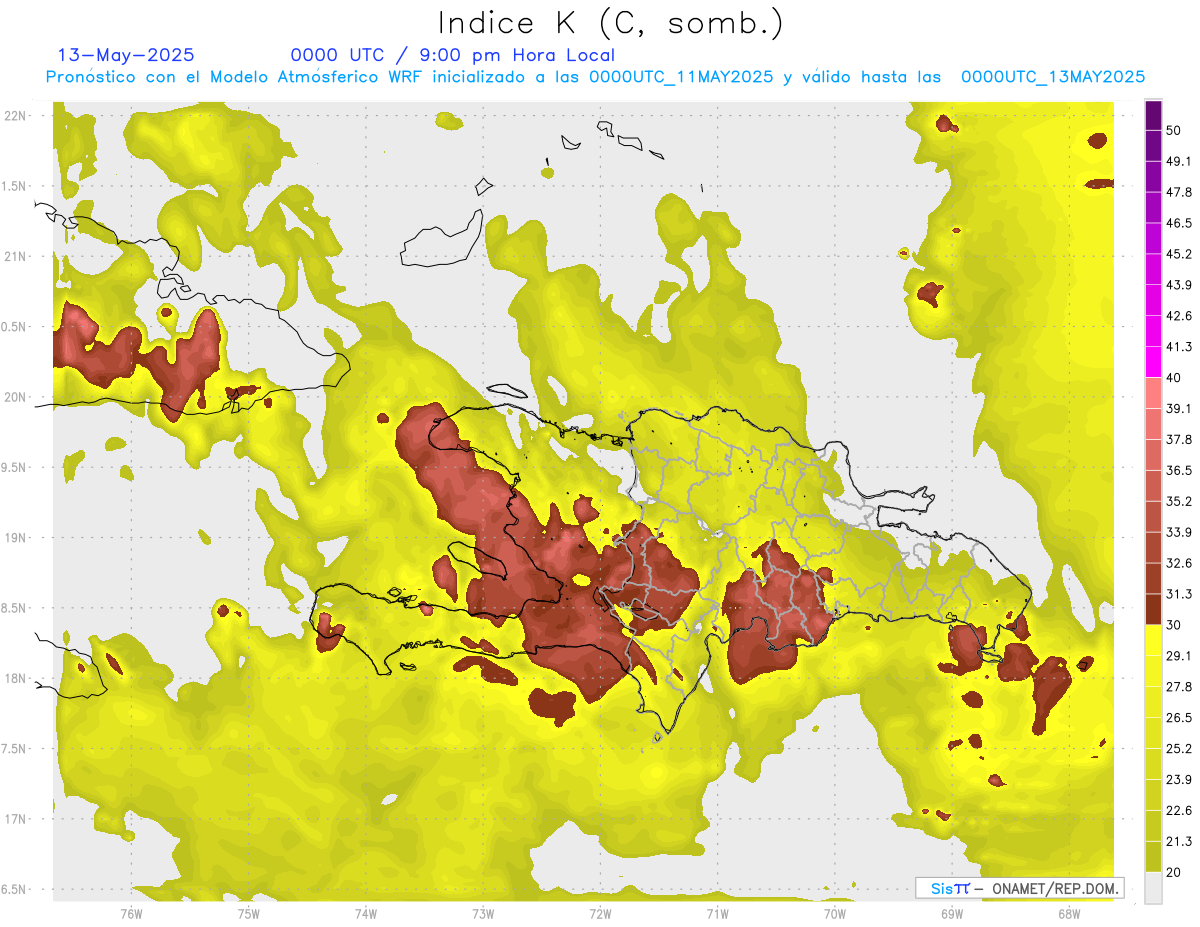Click the '75W' longitude label
This screenshot has height=927, width=1200.
(x=249, y=913)
